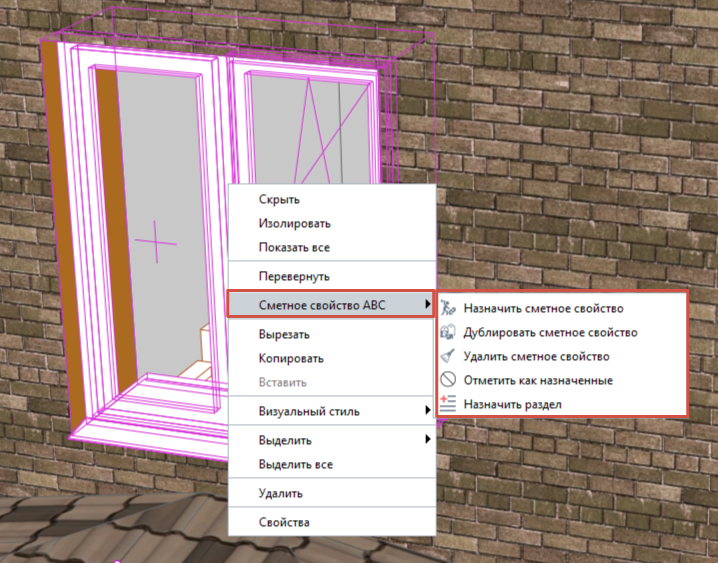Expand the Сметное свойство ABC submenu arrow
Screen dimensions: 718x563
tap(427, 304)
